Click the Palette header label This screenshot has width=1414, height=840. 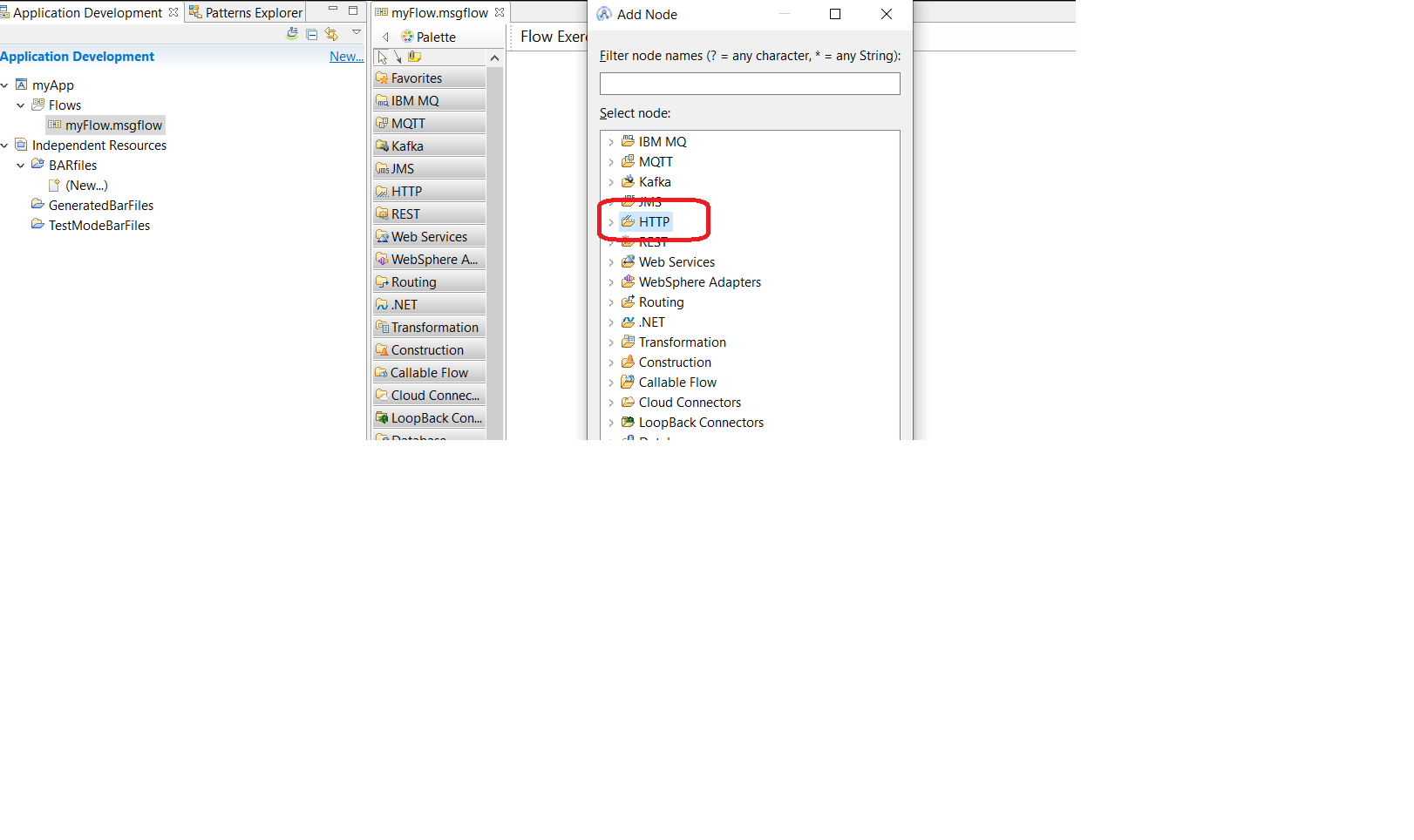429,37
